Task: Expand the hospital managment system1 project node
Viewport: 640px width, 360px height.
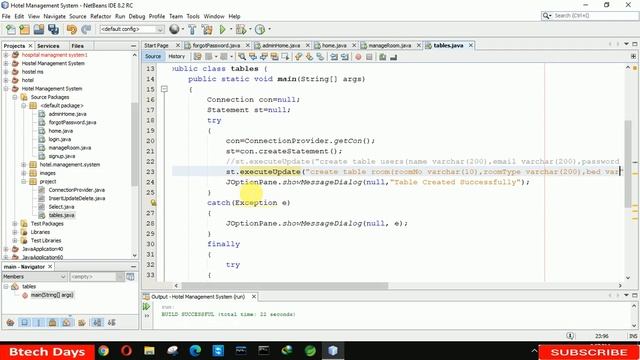Action: (x=6, y=55)
